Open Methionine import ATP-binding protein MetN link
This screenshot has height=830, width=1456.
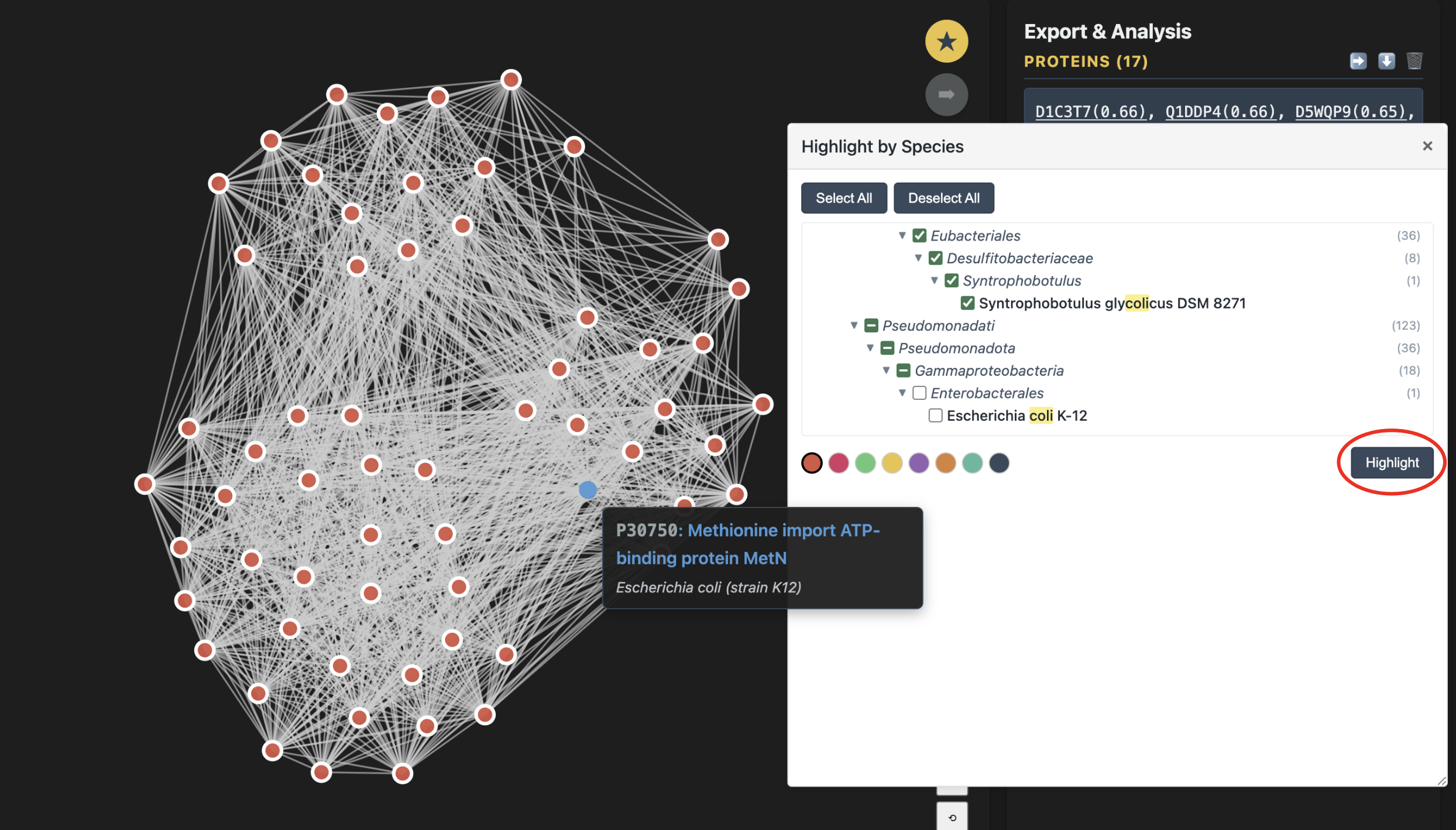(748, 544)
